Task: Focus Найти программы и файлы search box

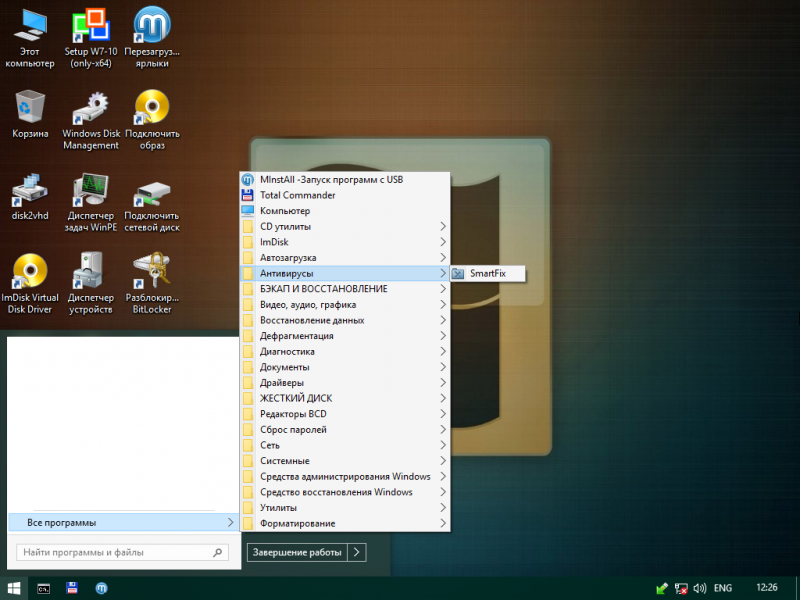Action: point(122,552)
